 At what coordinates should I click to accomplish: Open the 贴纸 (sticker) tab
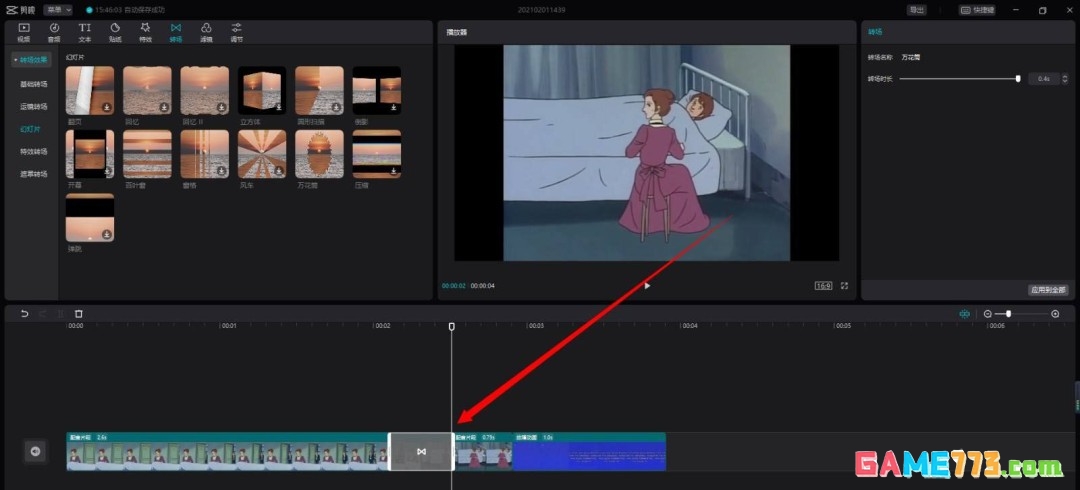[x=115, y=32]
